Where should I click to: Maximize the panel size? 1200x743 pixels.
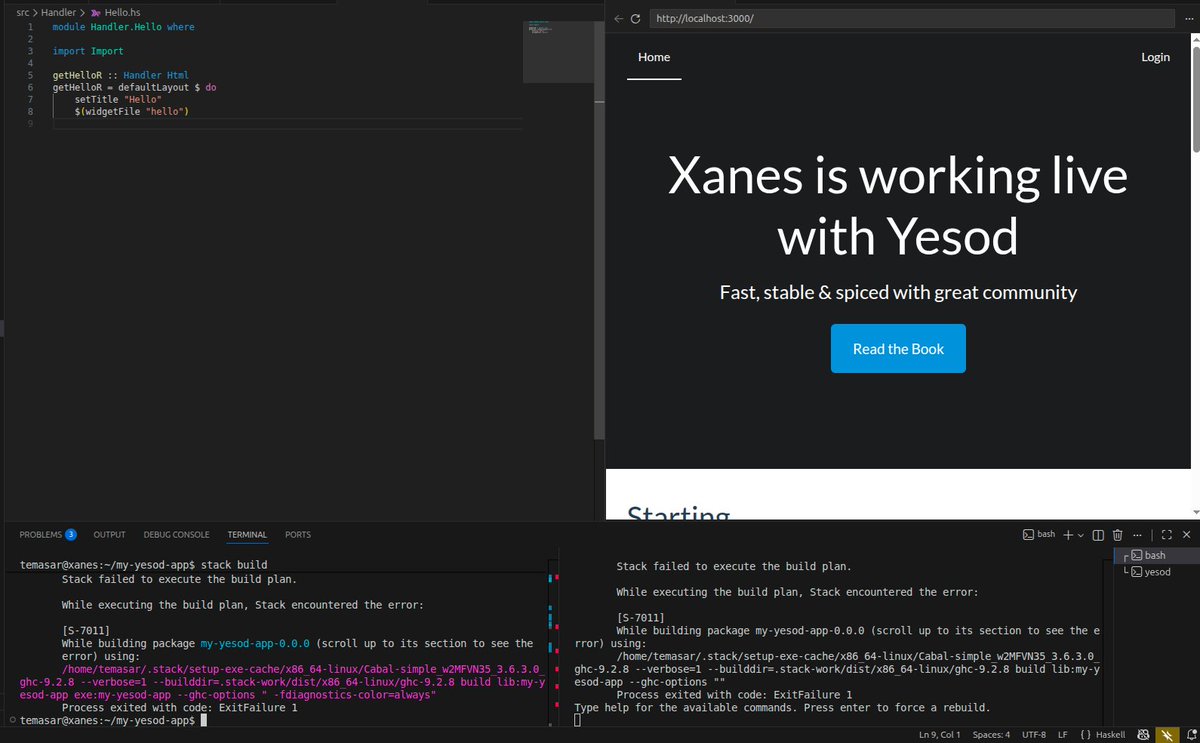(x=1166, y=535)
